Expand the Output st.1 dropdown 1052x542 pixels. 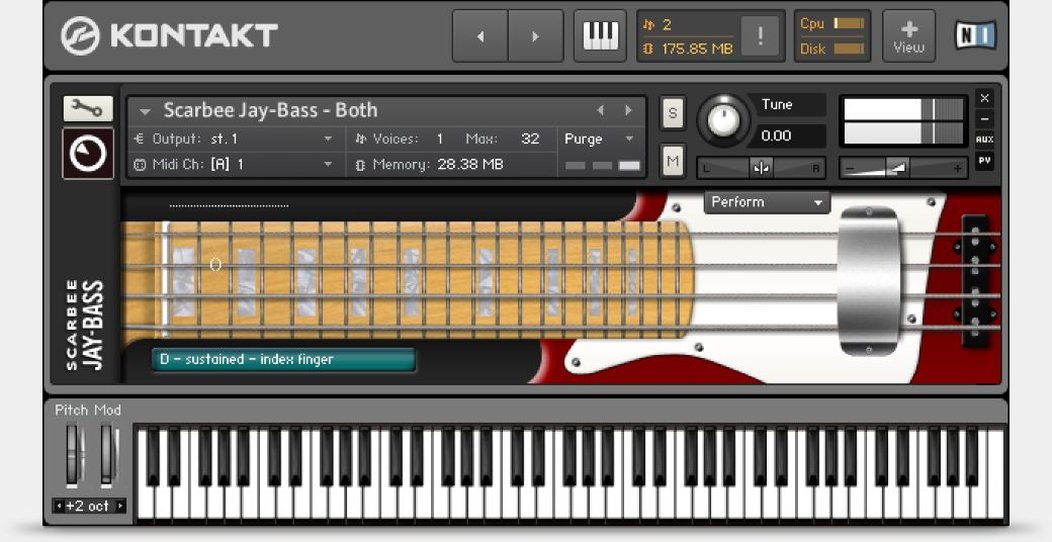(x=327, y=139)
